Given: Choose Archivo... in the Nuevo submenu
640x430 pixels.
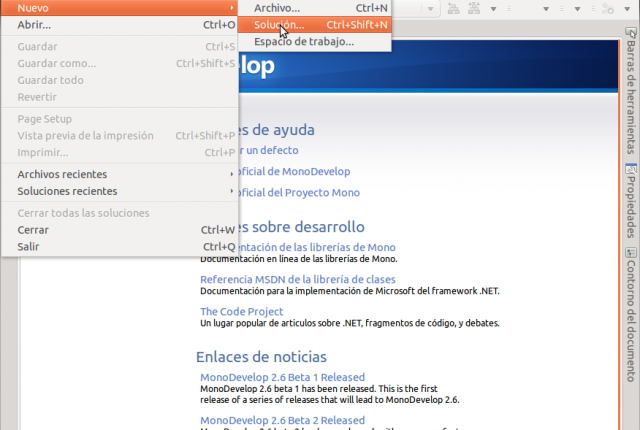Looking at the screenshot, I should coord(314,8).
